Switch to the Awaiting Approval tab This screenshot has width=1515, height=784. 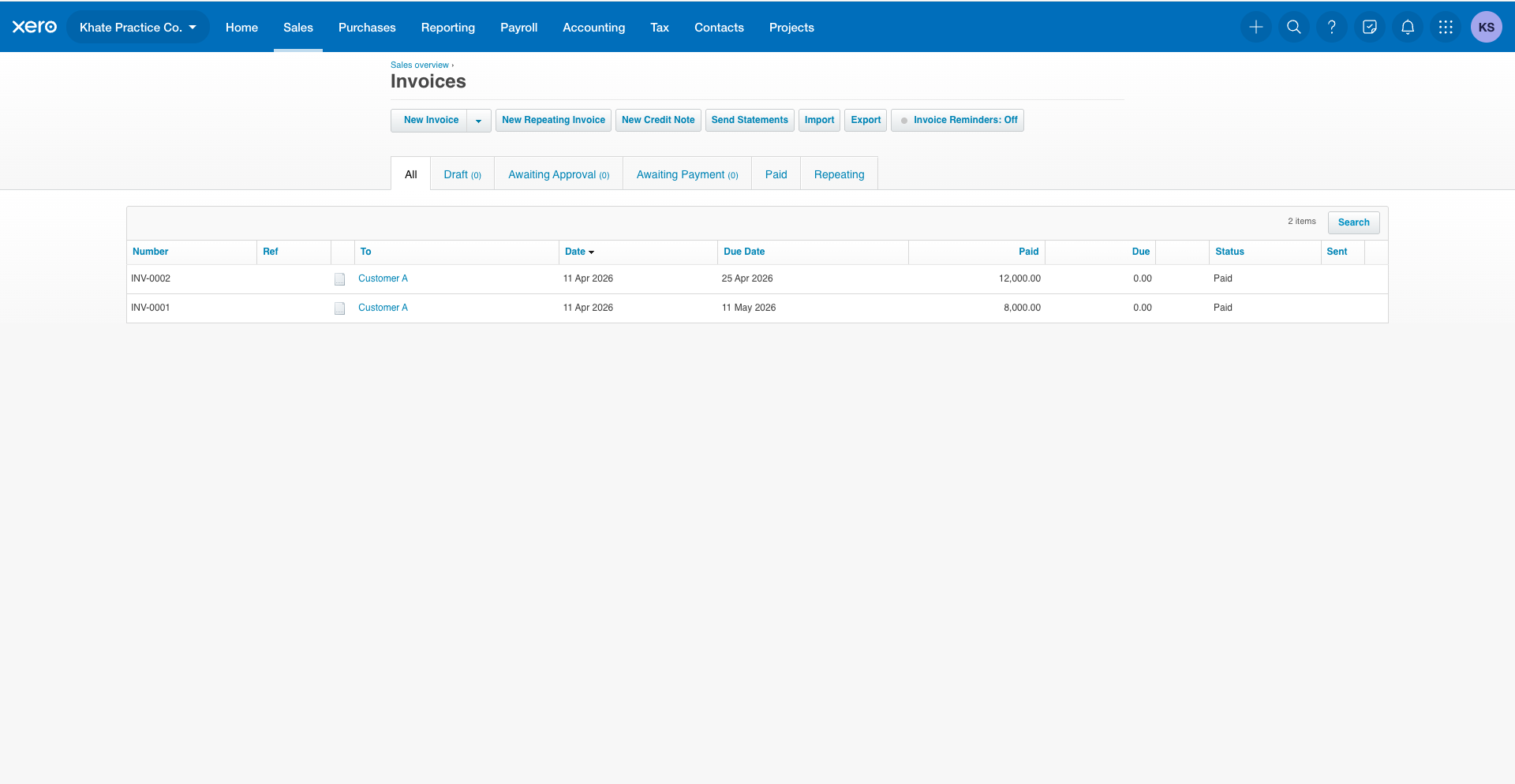559,174
